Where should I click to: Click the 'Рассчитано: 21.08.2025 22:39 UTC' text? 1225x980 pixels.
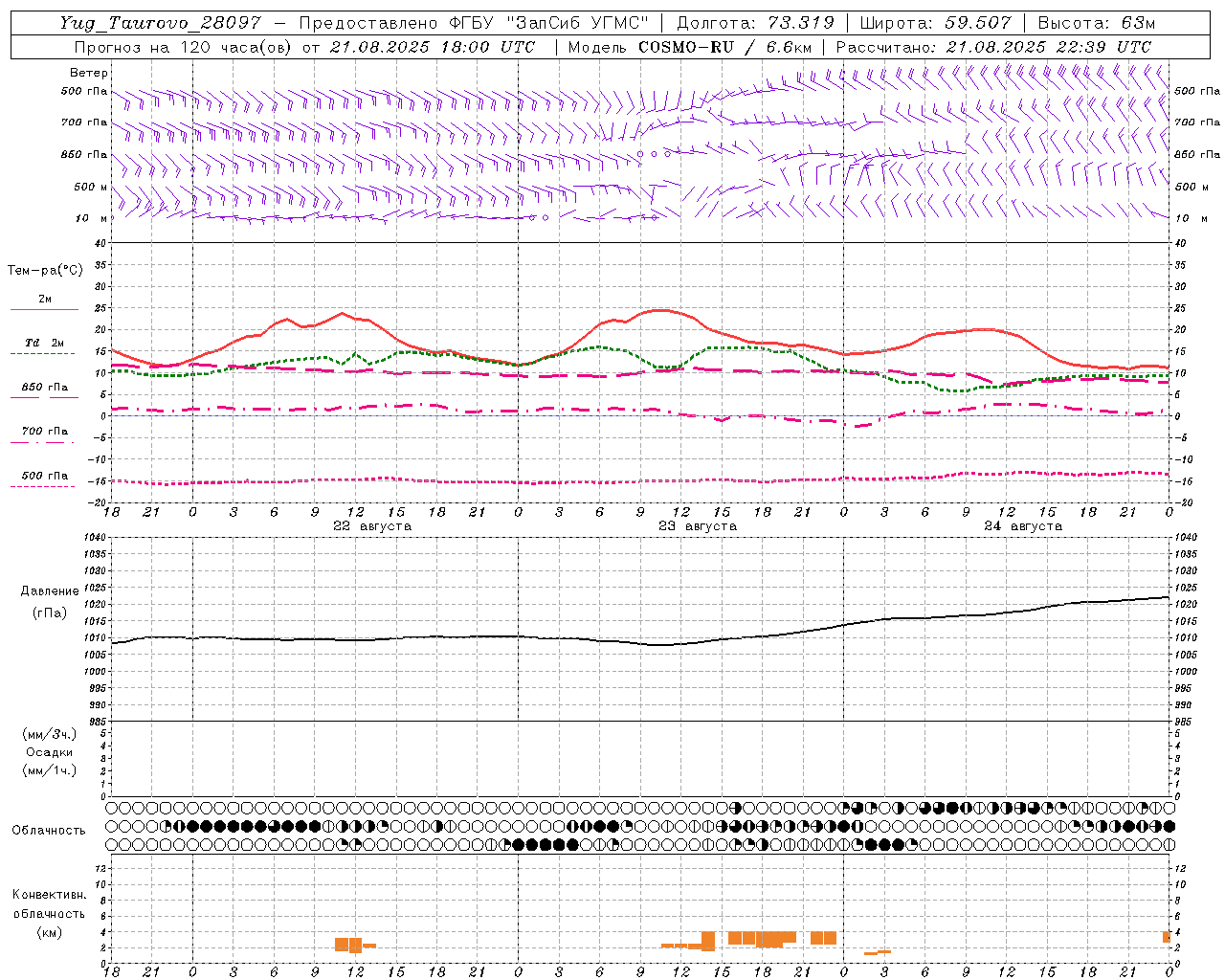tap(993, 47)
